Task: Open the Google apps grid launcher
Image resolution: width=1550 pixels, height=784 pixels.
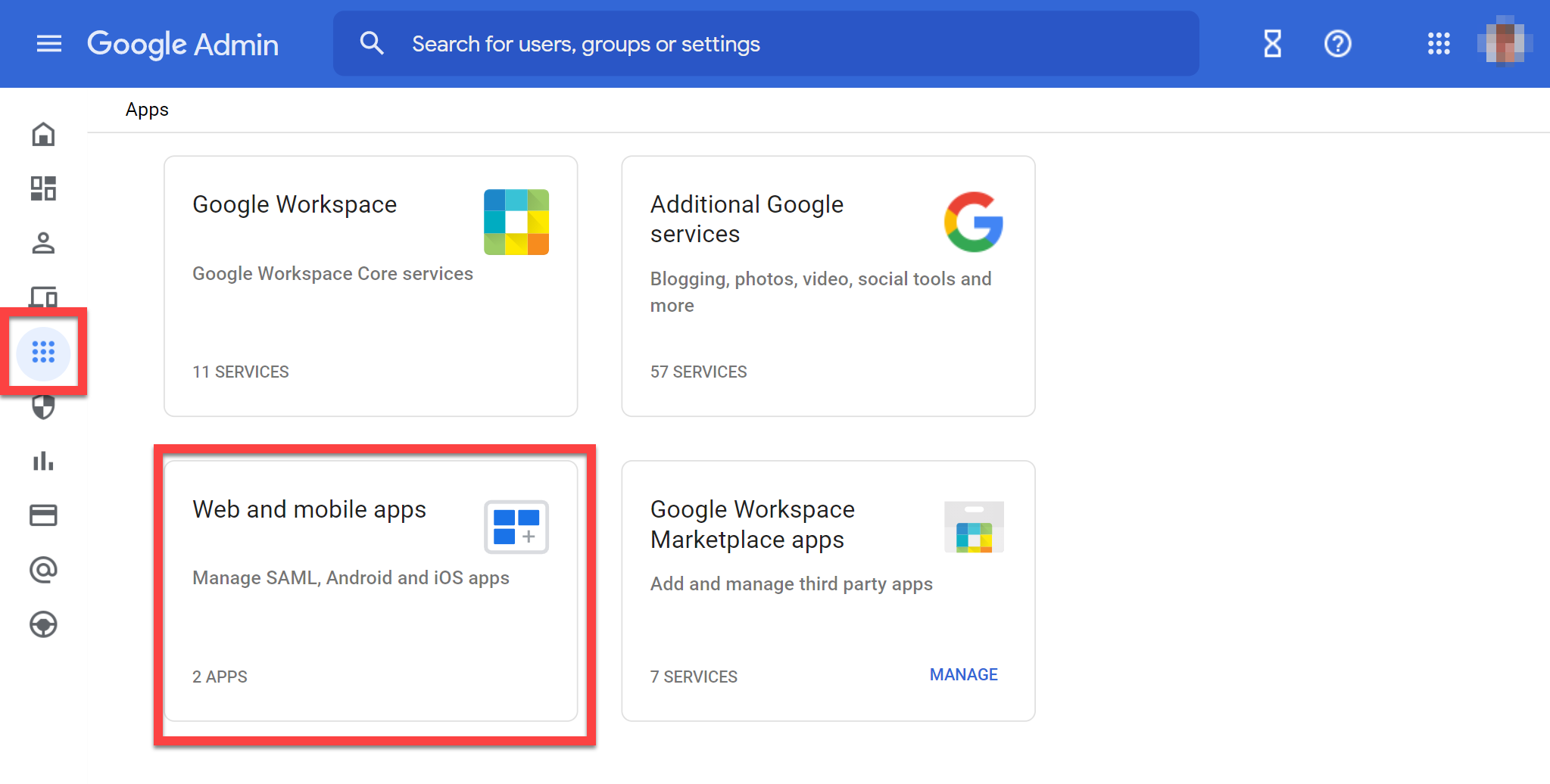Action: 1439,44
